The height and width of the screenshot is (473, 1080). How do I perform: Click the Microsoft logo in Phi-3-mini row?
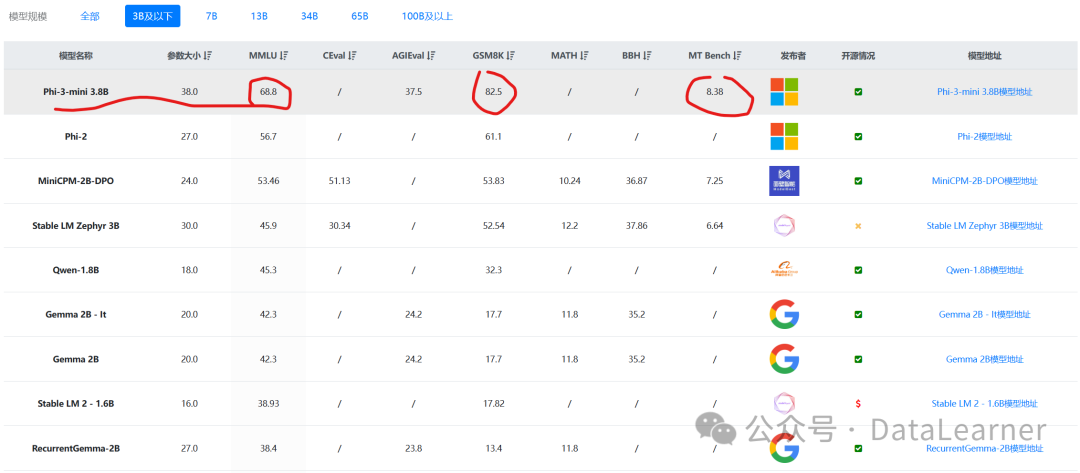click(784, 92)
